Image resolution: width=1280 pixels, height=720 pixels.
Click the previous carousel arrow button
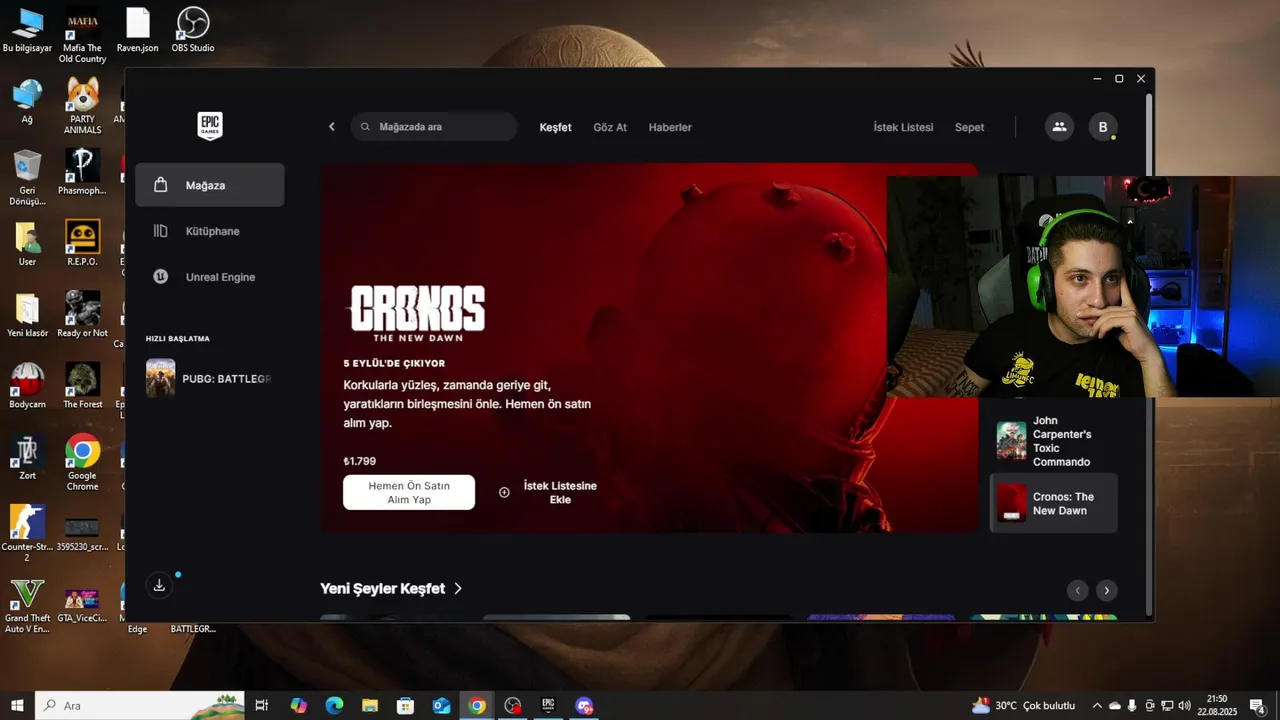[x=1077, y=590]
